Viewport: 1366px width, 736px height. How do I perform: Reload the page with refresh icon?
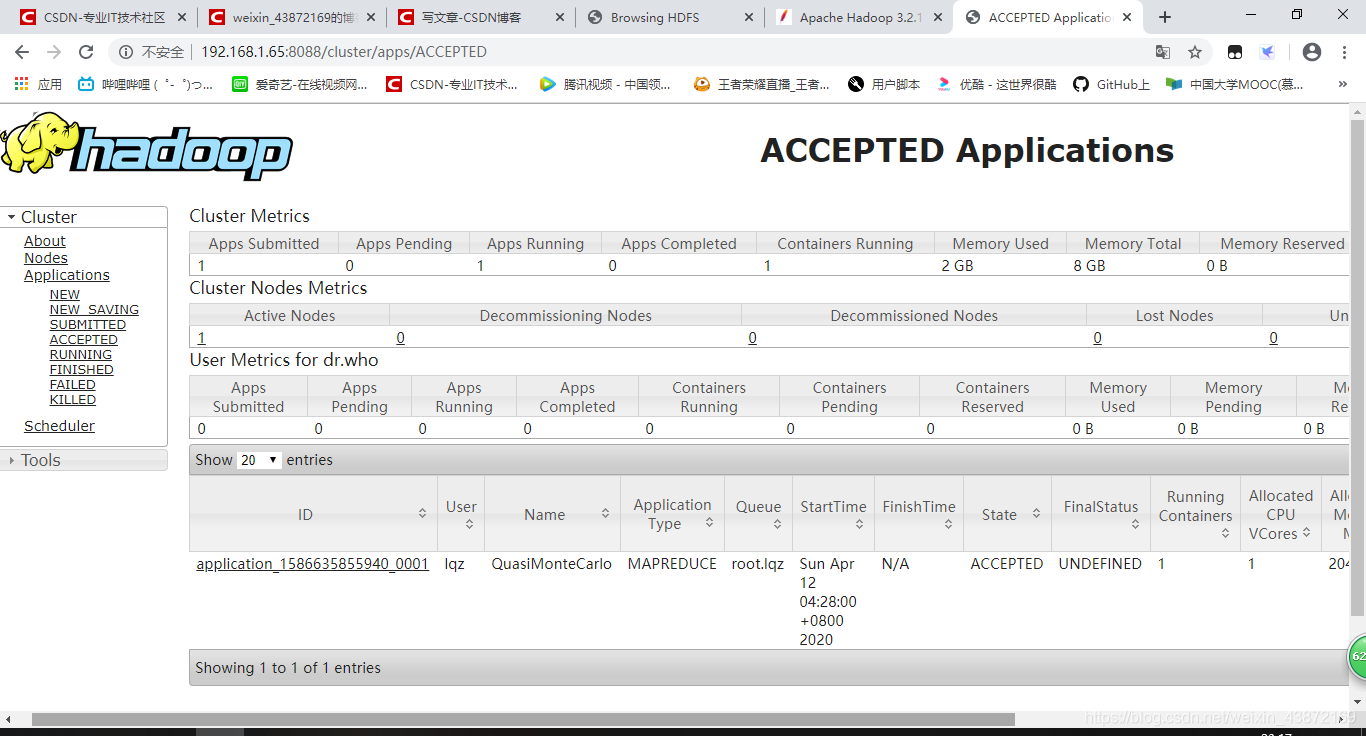click(86, 52)
